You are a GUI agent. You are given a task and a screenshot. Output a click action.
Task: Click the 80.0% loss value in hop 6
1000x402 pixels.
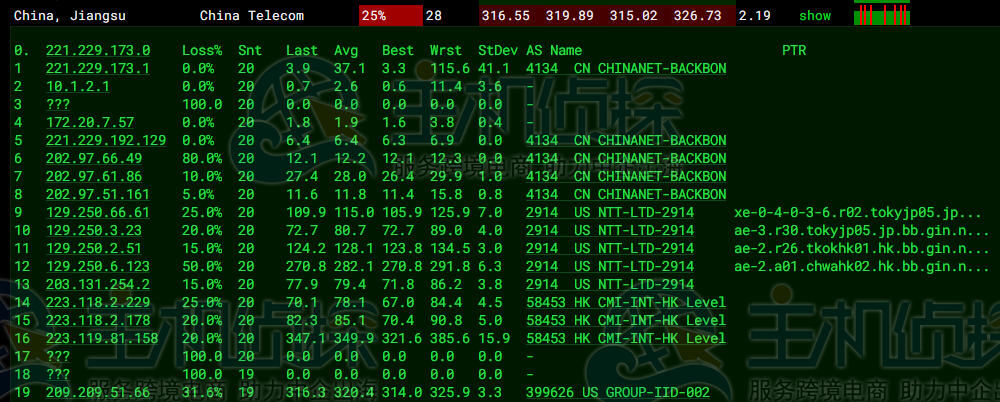202,158
